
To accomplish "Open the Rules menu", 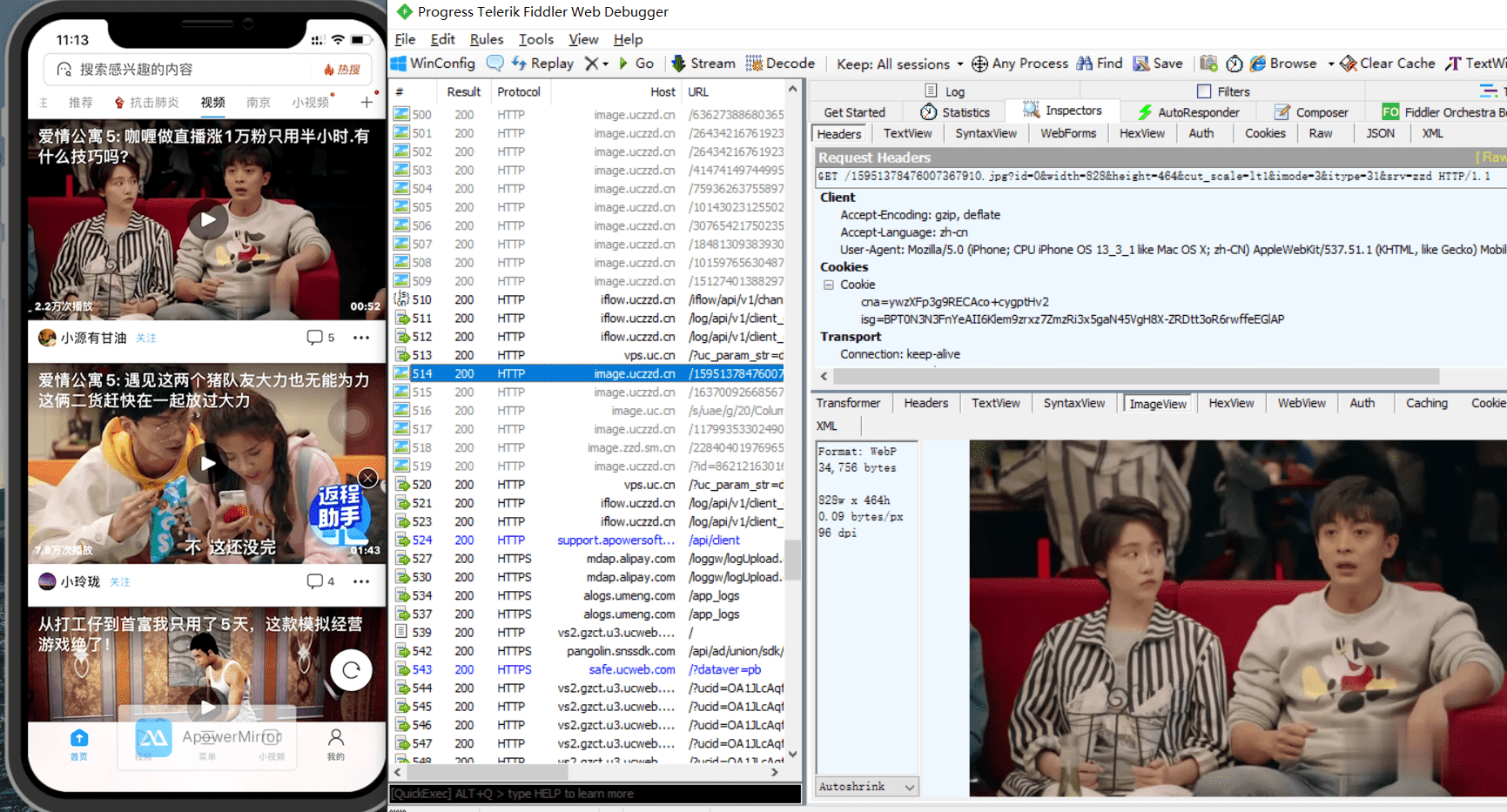I will 487,39.
